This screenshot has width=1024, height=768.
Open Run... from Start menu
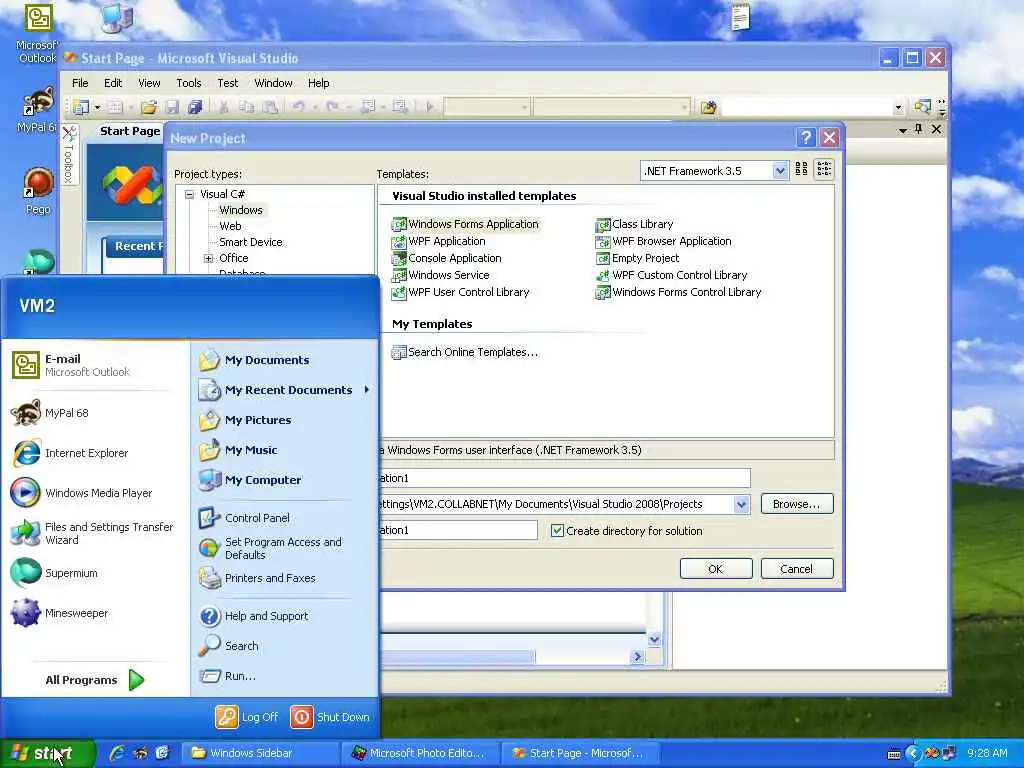[x=228, y=676]
